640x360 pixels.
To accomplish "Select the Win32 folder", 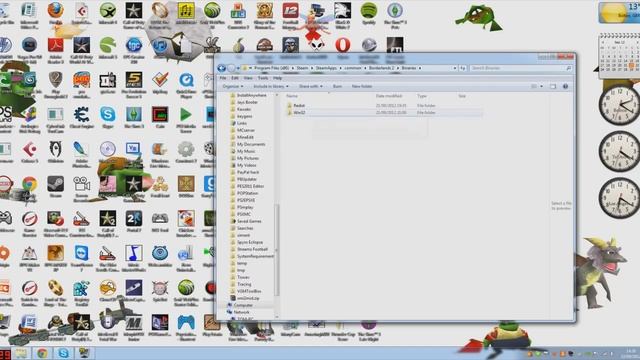I will 384,113.
